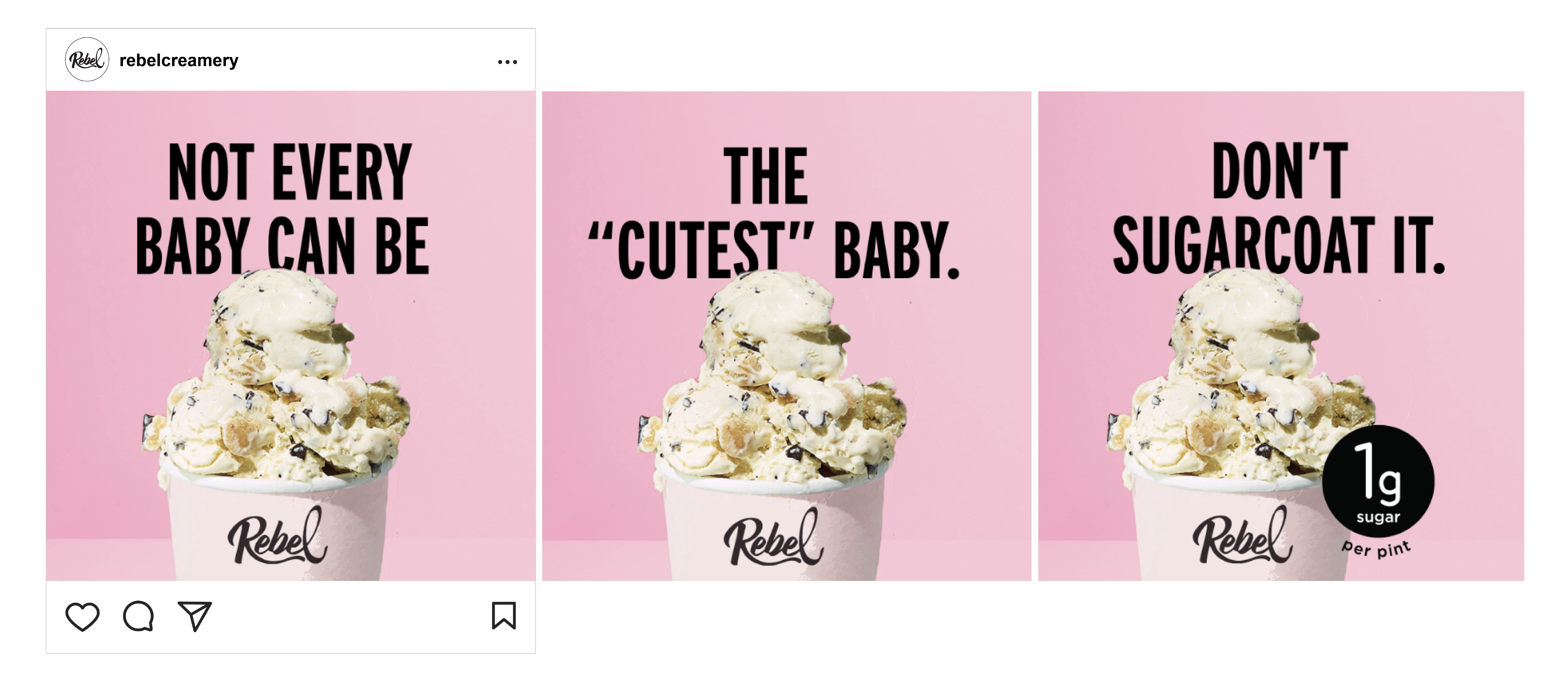Viewport: 1568px width, 686px height.
Task: Click the Rebel logo on third cup
Action: tap(1242, 535)
